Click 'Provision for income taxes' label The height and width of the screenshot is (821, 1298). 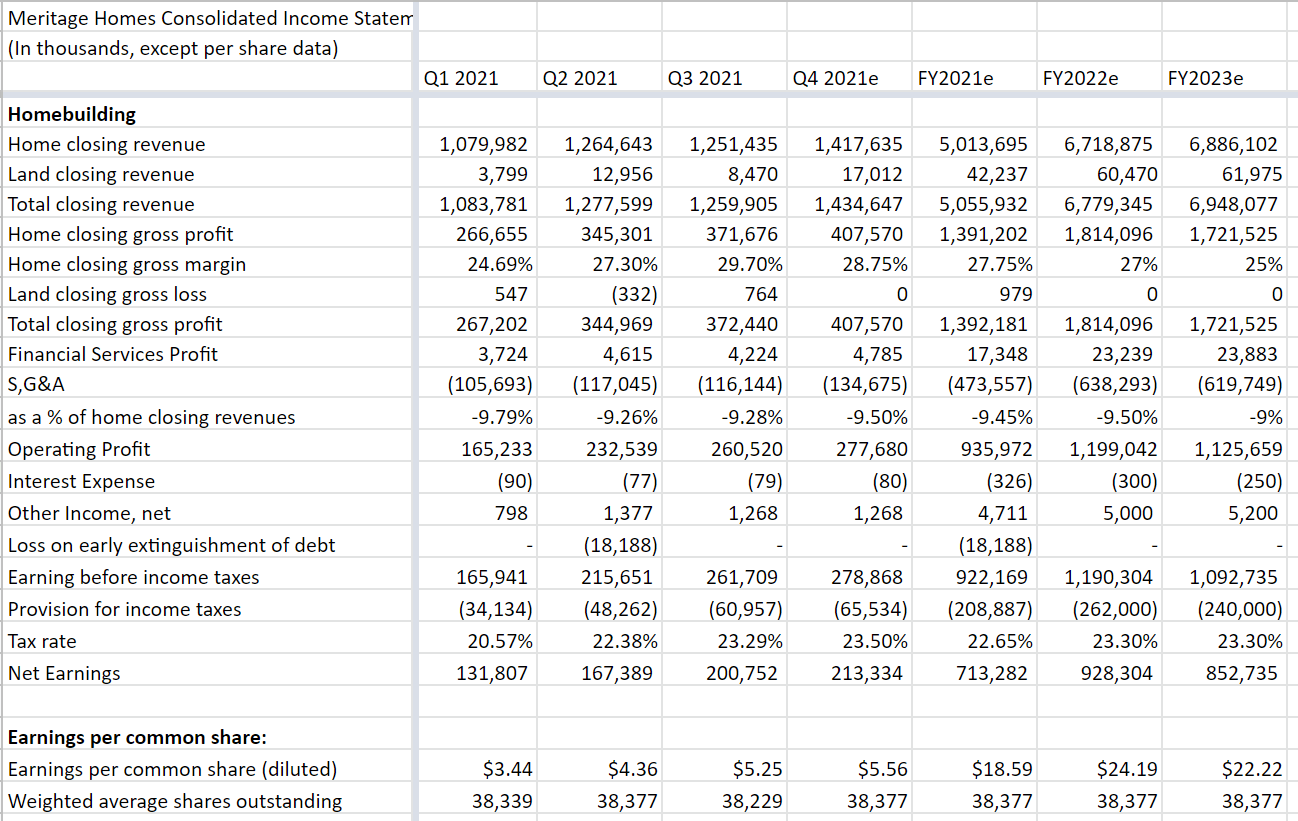pyautogui.click(x=124, y=609)
